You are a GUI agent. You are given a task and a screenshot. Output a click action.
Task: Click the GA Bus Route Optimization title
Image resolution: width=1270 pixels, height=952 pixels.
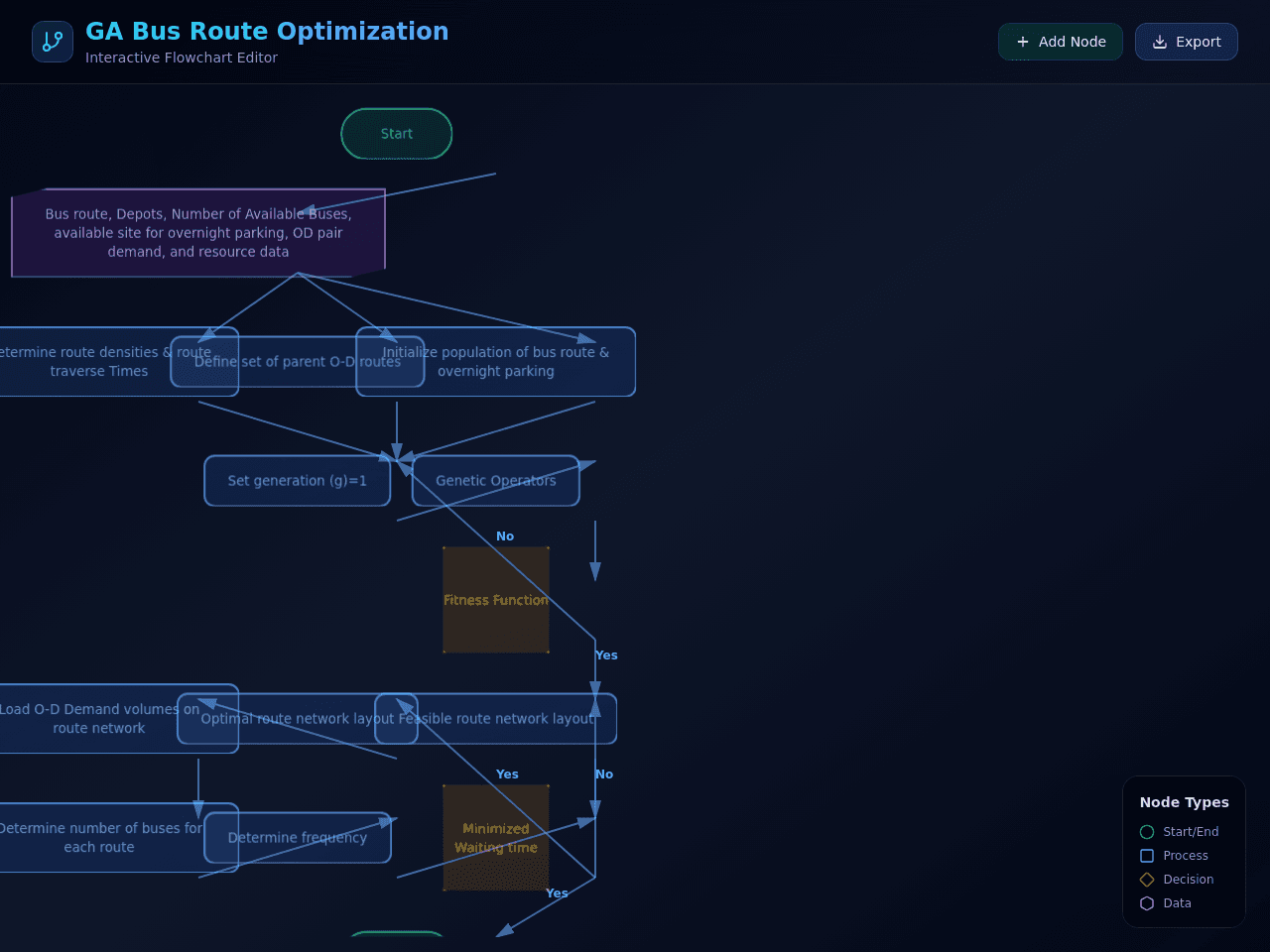pos(267,31)
